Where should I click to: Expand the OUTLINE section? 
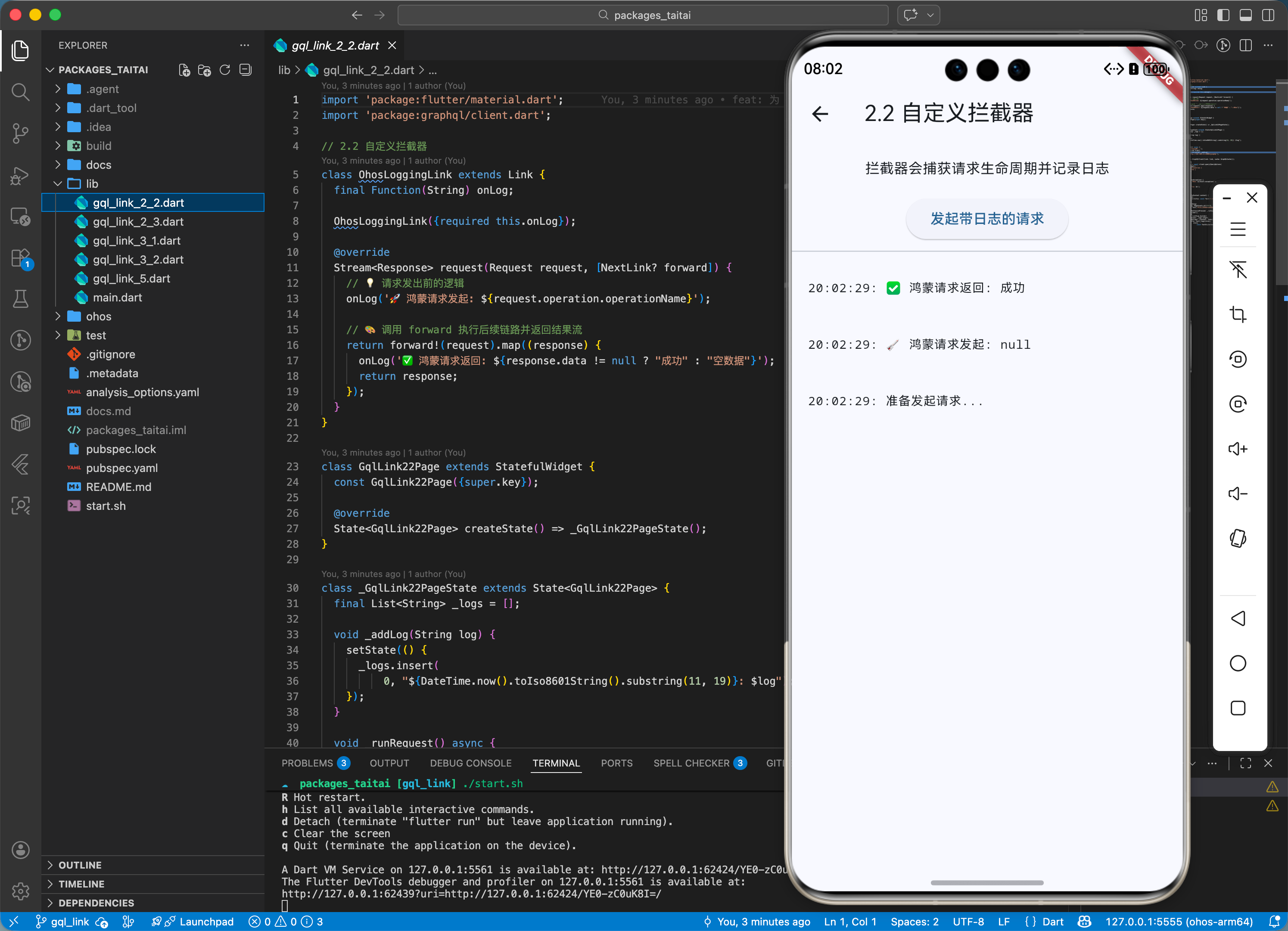pyautogui.click(x=80, y=865)
